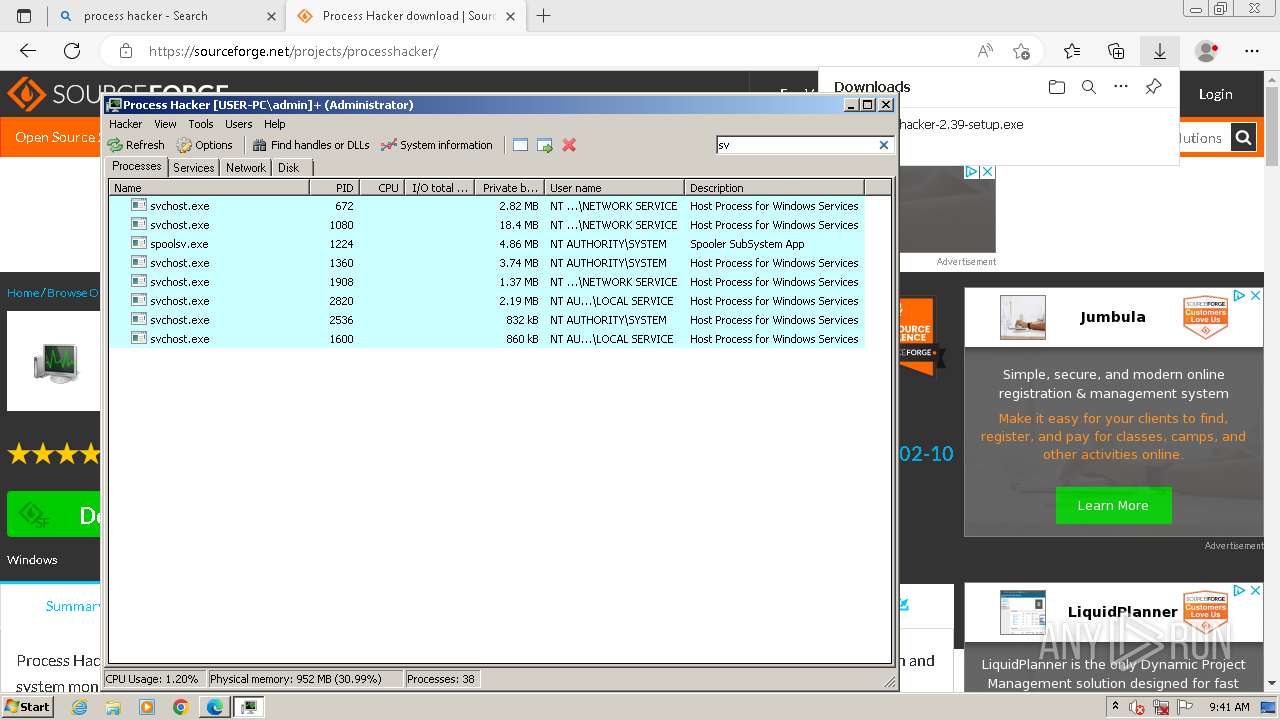
Task: Search downloads using the magnifier icon
Action: click(x=1089, y=87)
